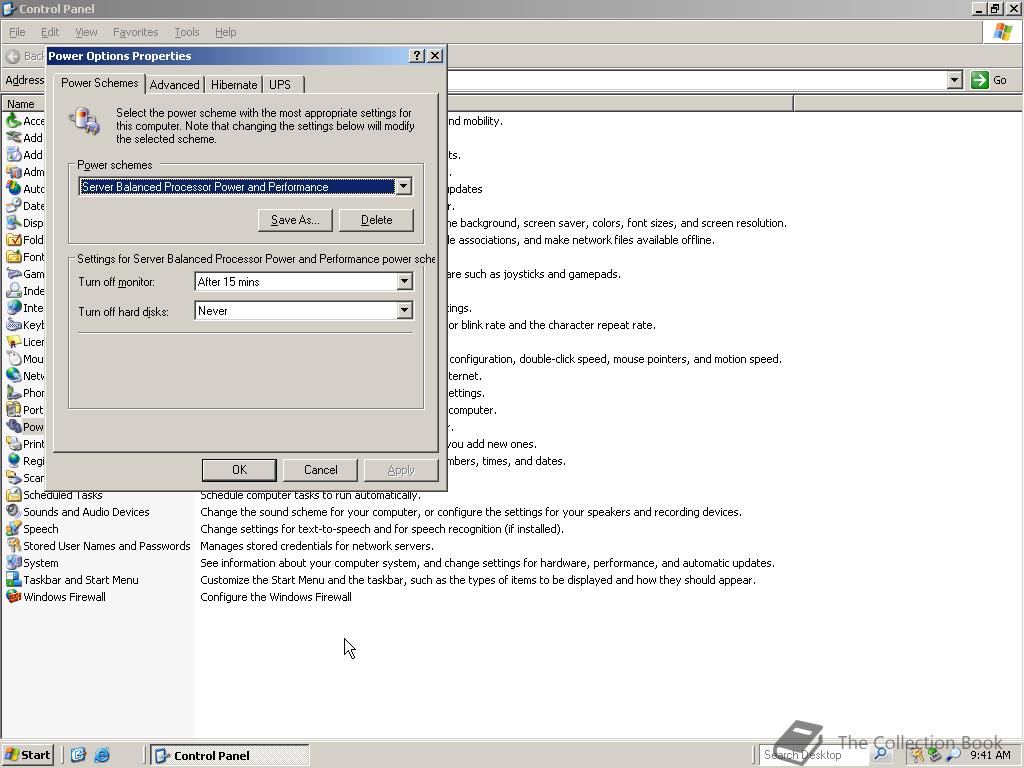Select the Phone and Modem Options icon
The height and width of the screenshot is (768, 1024).
[x=14, y=392]
